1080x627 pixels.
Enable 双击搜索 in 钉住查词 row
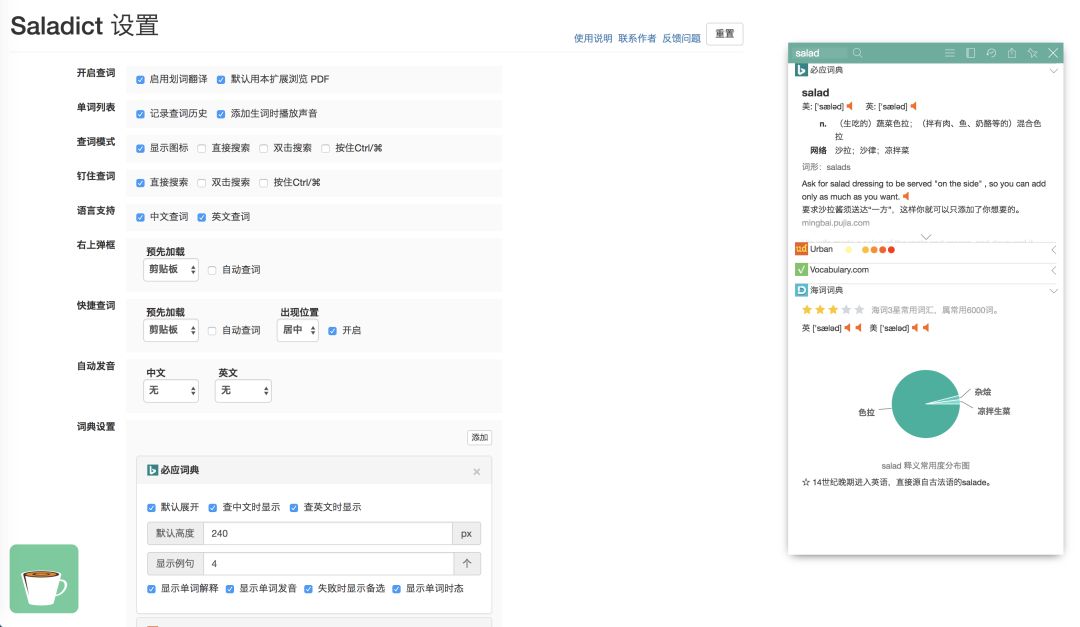pos(202,183)
